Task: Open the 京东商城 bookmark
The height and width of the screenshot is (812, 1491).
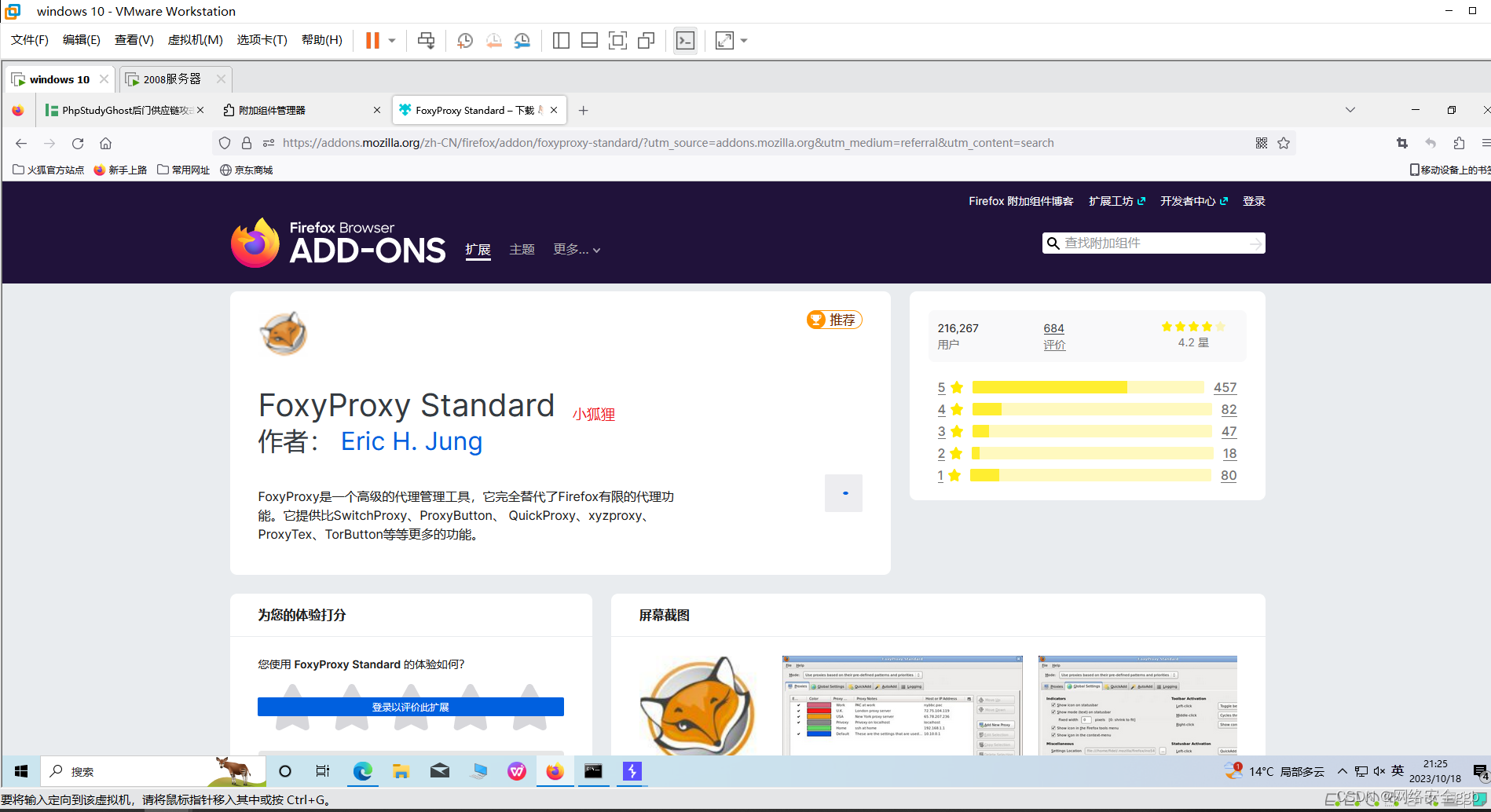Action: click(247, 170)
